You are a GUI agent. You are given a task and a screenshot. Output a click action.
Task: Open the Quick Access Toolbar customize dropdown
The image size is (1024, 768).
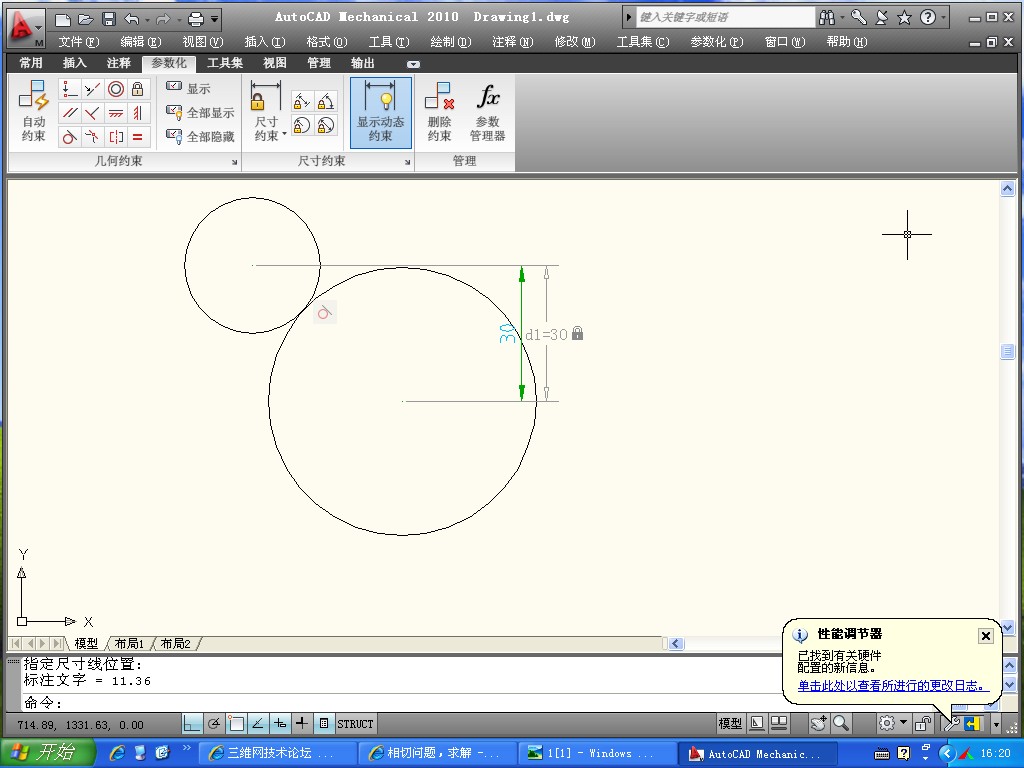[x=214, y=19]
